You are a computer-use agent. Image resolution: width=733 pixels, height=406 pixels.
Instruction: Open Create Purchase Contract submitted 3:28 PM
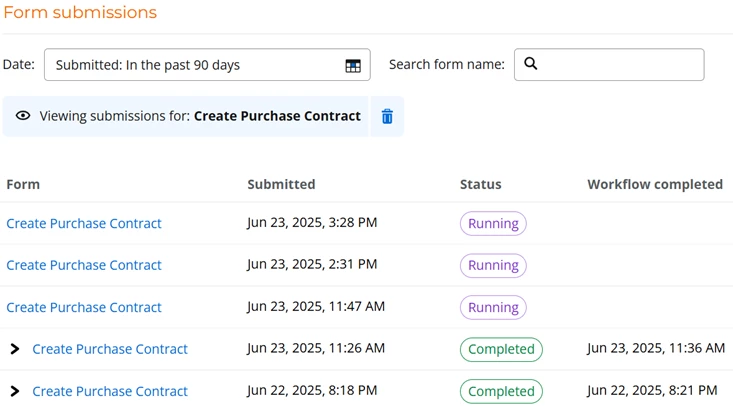(84, 223)
